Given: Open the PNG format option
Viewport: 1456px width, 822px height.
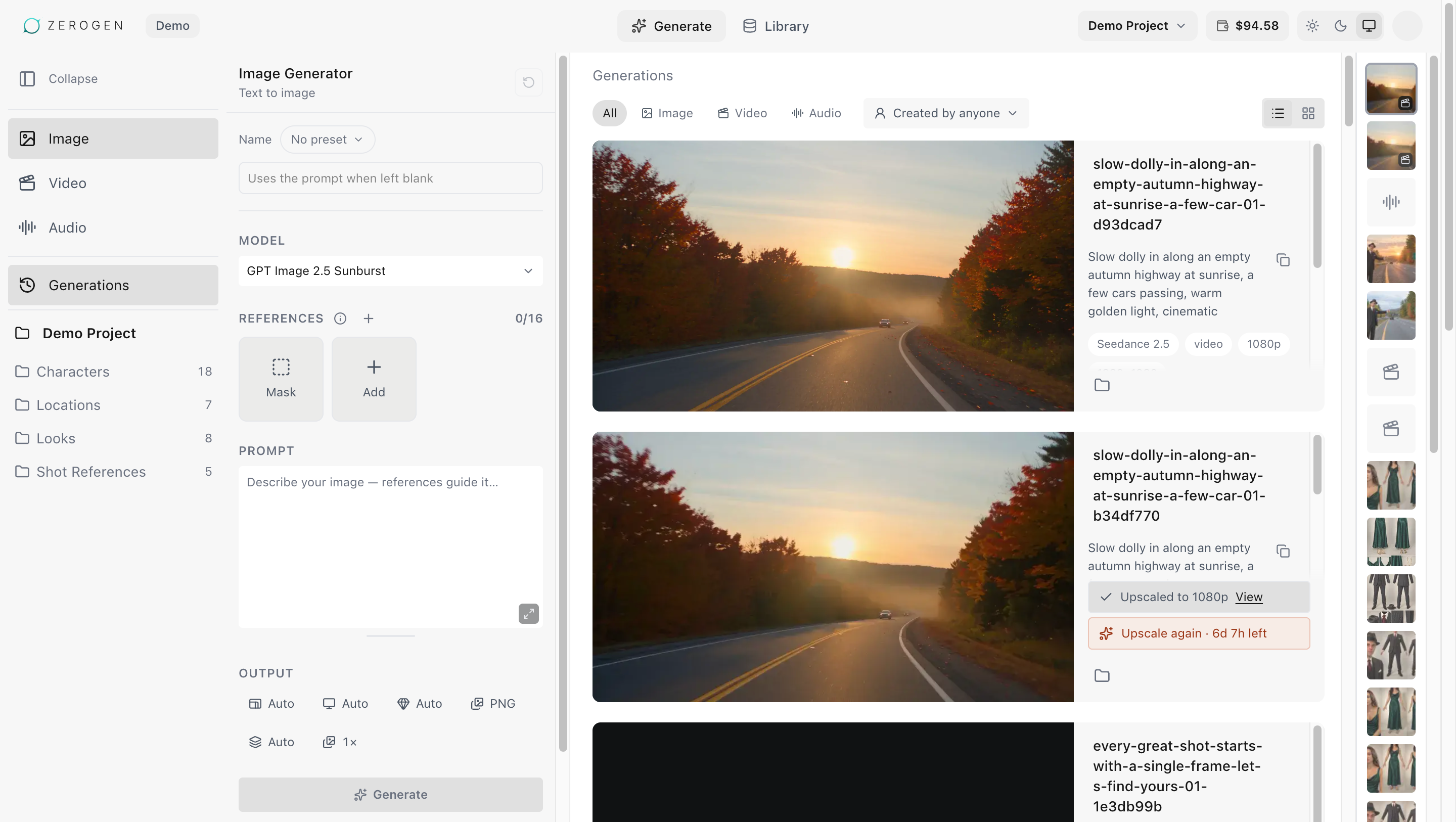Looking at the screenshot, I should (x=493, y=704).
